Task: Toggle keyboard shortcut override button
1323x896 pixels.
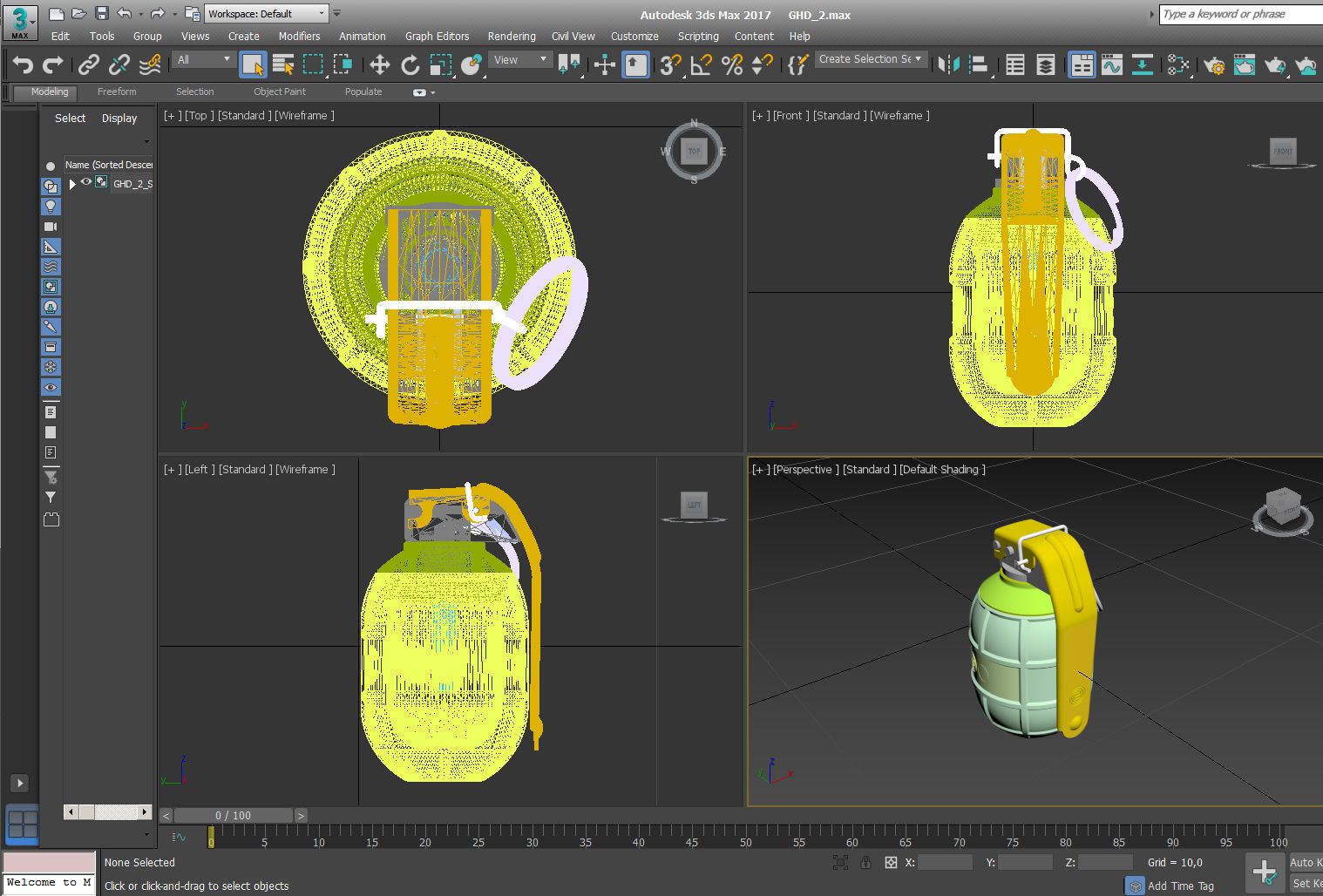Action: (x=635, y=64)
